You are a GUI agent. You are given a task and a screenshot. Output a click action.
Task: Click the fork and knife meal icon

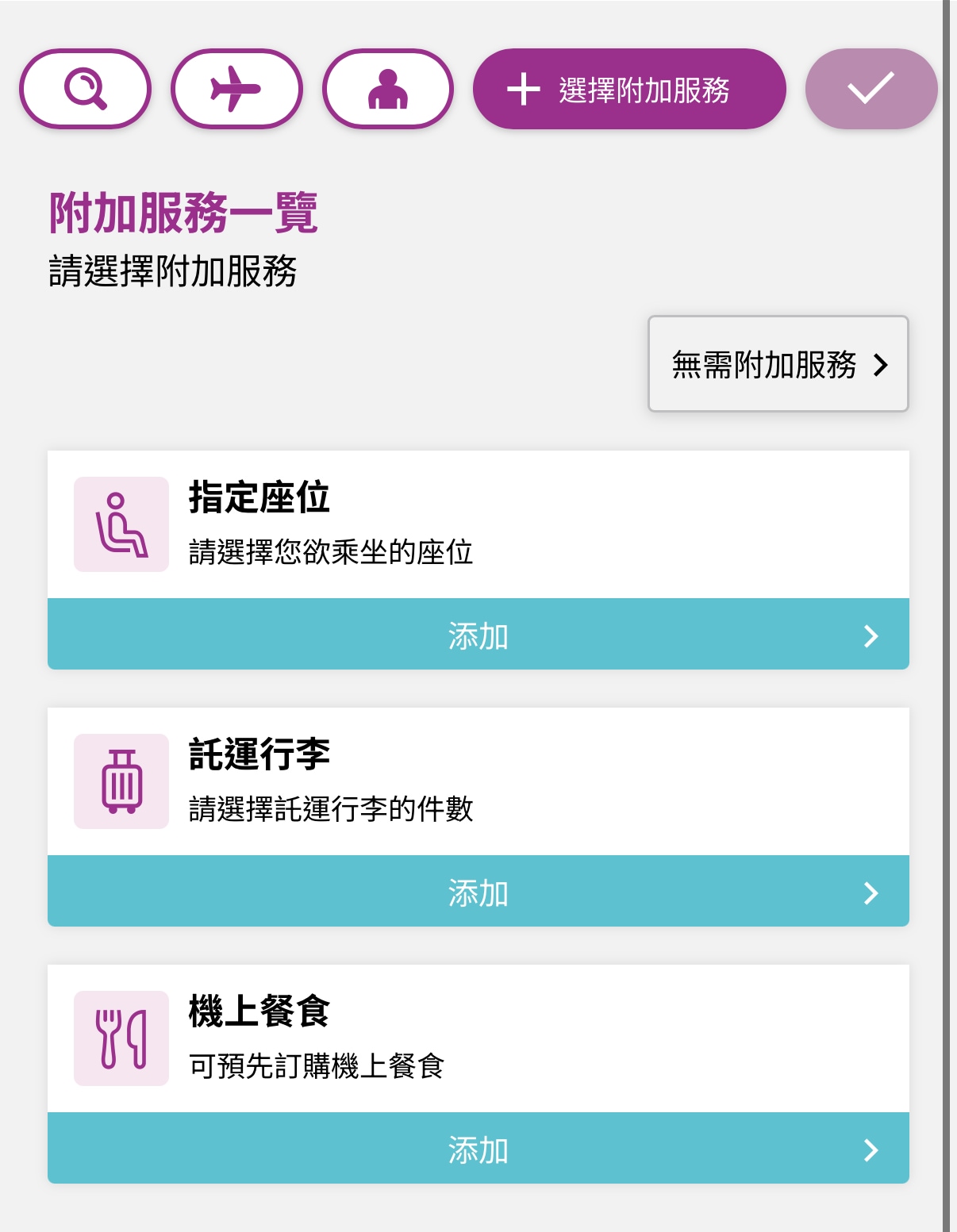tap(121, 1038)
